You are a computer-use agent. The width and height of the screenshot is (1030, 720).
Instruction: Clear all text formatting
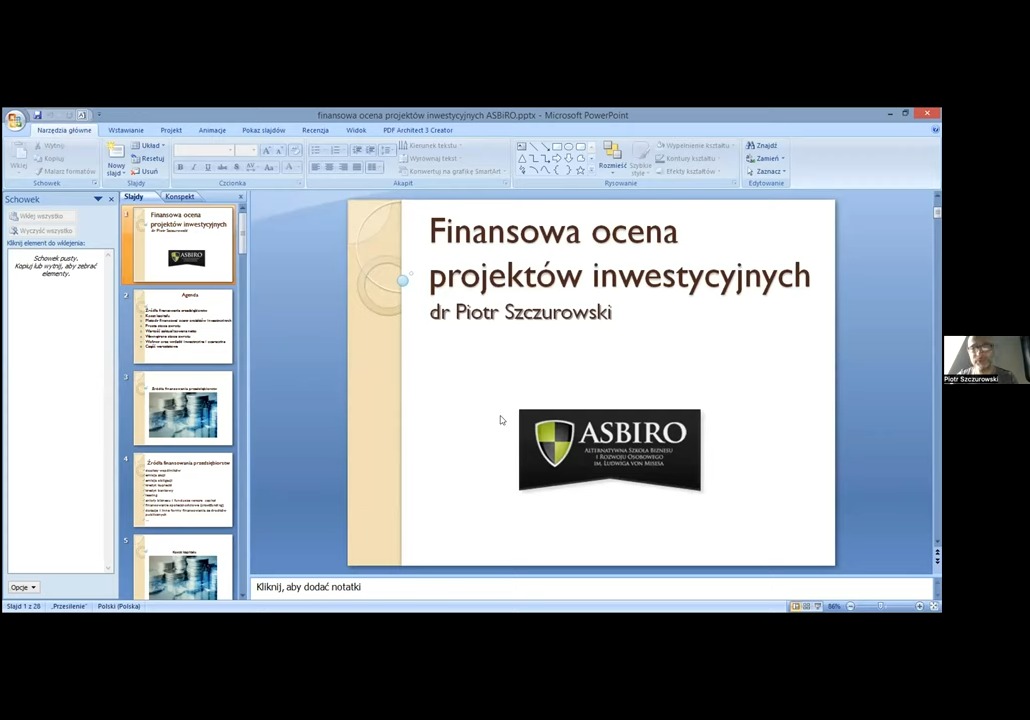pyautogui.click(x=295, y=150)
